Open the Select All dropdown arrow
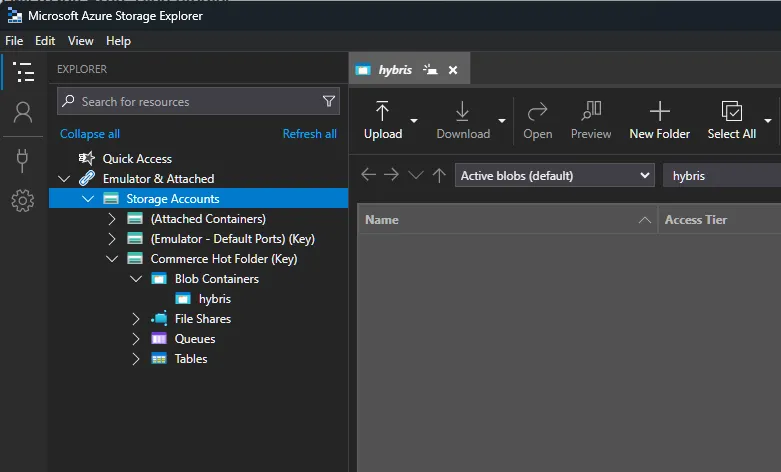 (768, 120)
